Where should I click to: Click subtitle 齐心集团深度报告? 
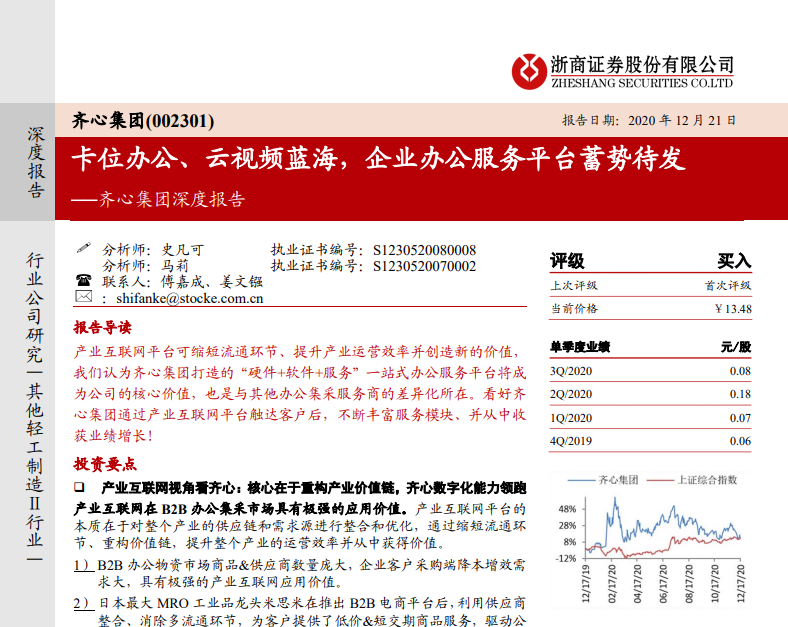172,199
